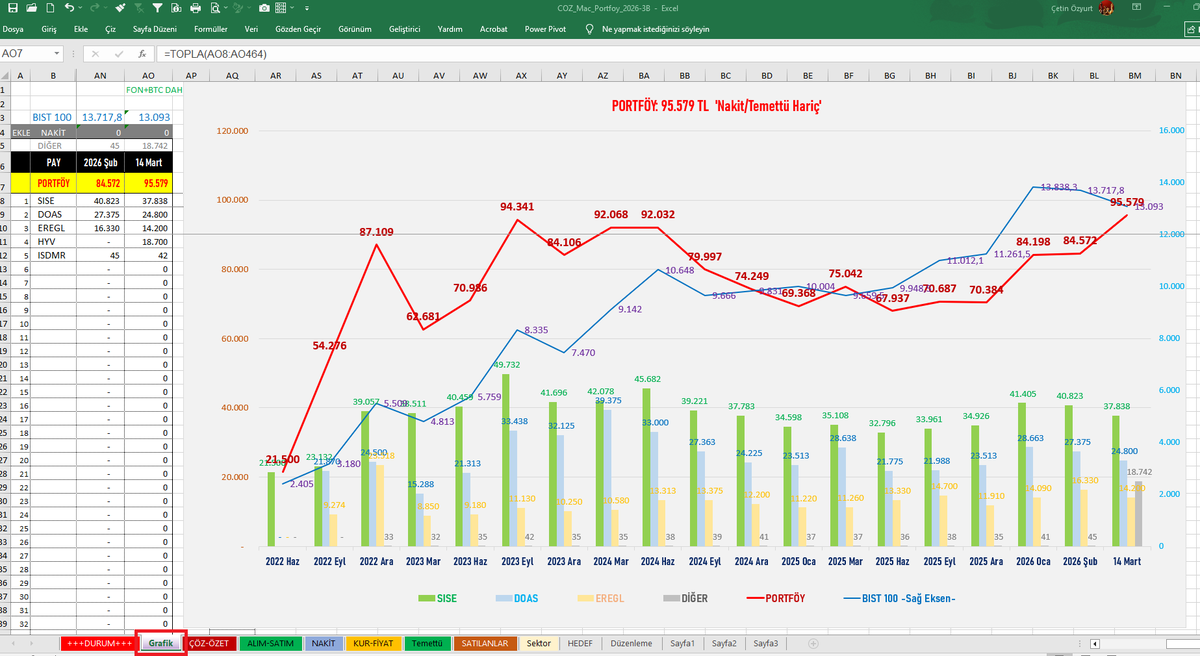This screenshot has height=656, width=1200.
Task: Open the Geliştirici ribbon tab
Action: pos(404,30)
